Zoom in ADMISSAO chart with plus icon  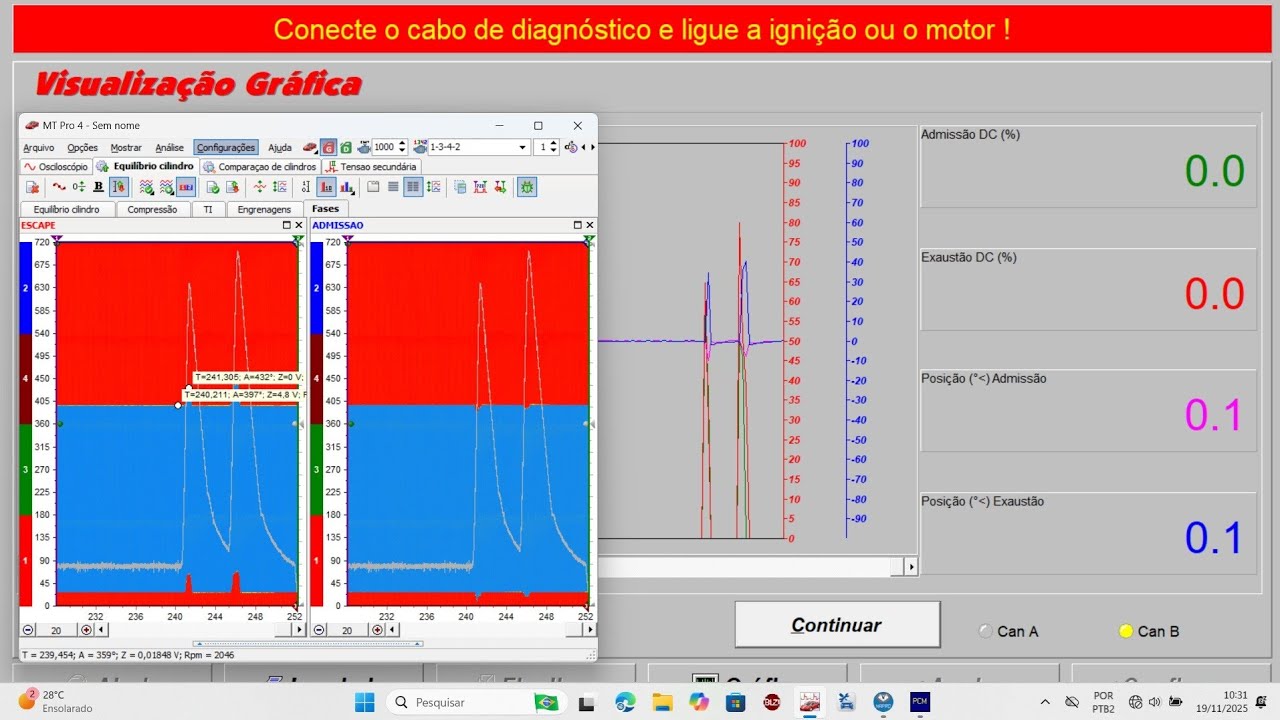[x=377, y=630]
